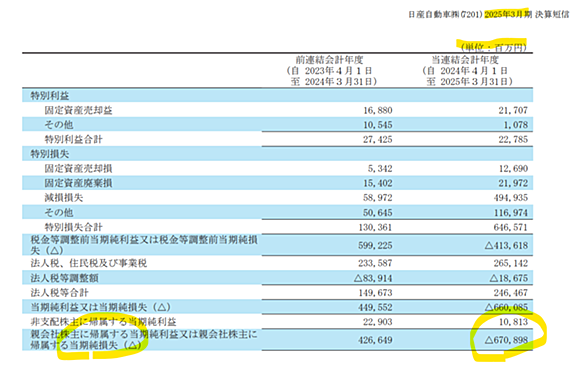Select the value 646,571
Screen dimensions: 586x377
click(x=511, y=227)
